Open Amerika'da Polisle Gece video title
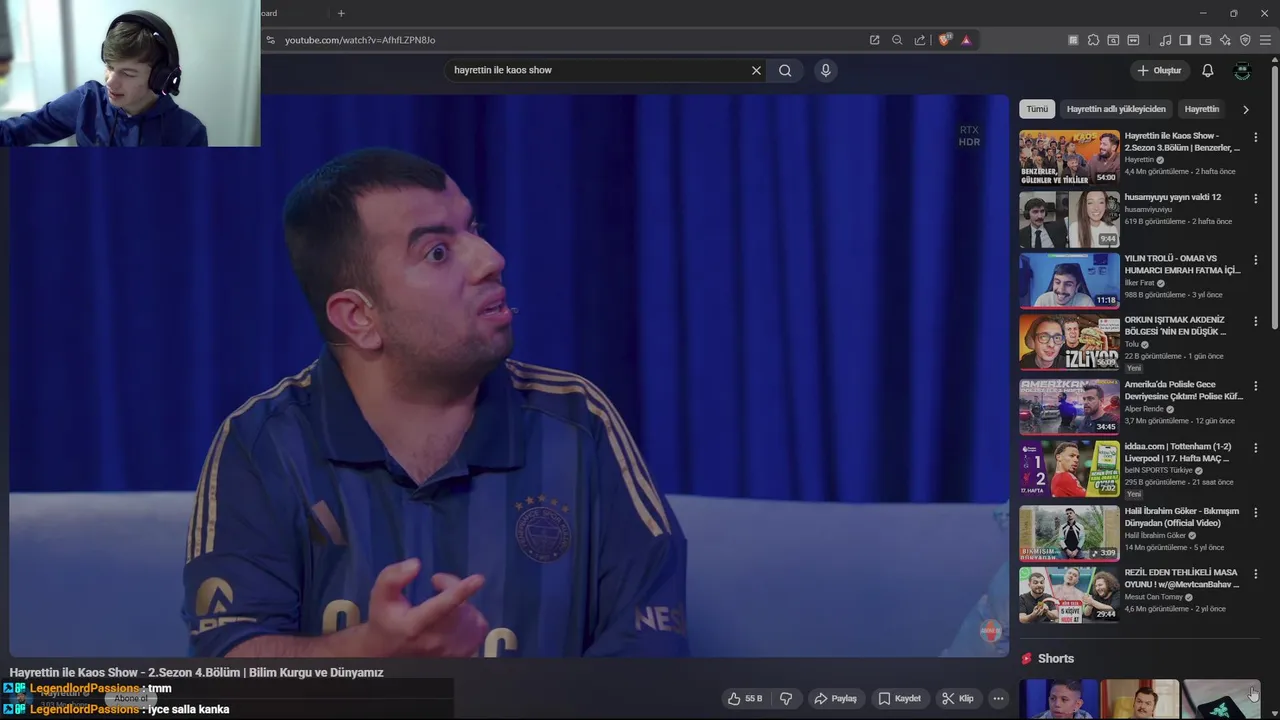 point(1184,390)
